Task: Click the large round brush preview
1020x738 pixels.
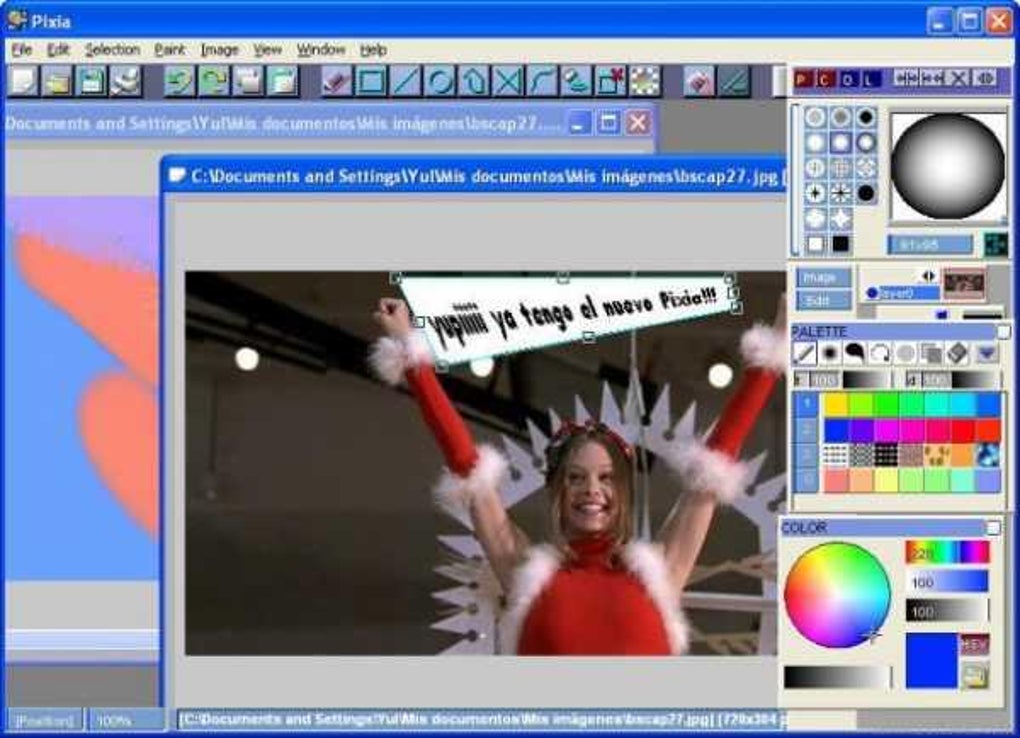Action: 947,167
